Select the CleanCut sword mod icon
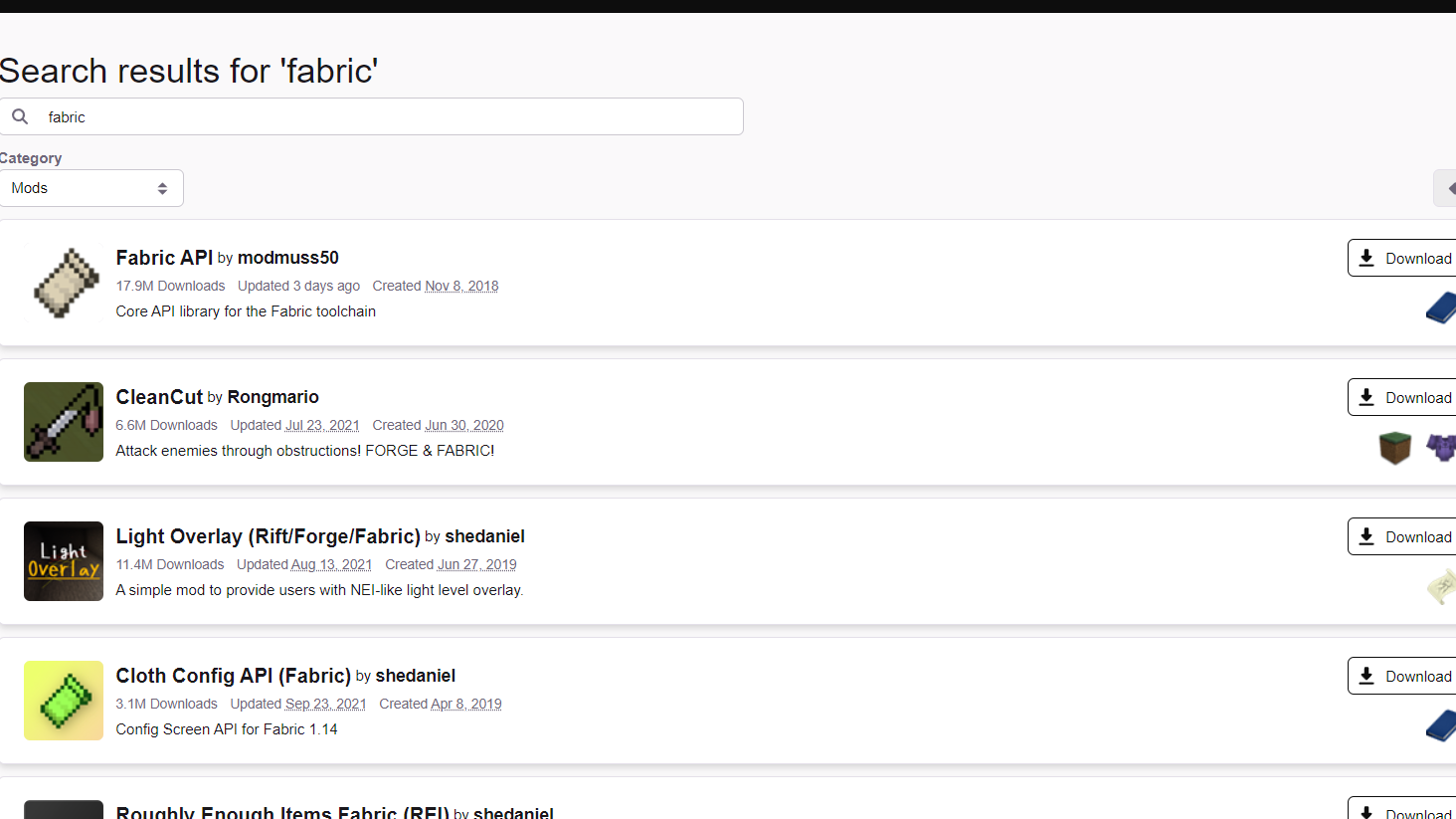 click(63, 422)
